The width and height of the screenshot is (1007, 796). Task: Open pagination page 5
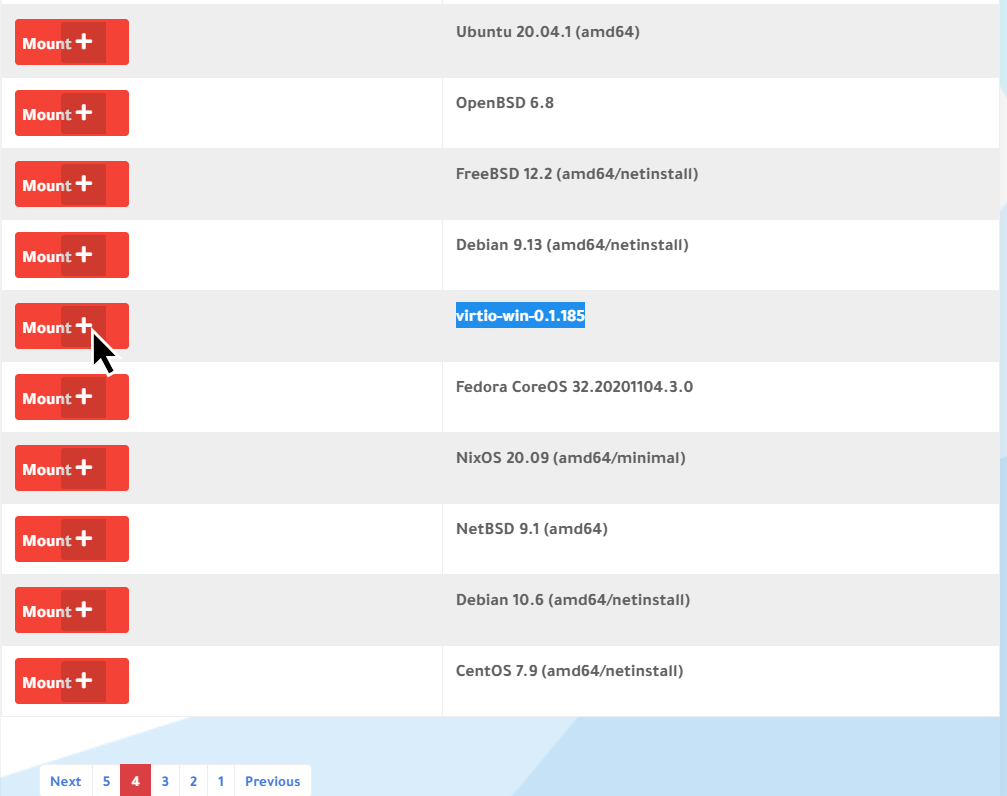107,781
